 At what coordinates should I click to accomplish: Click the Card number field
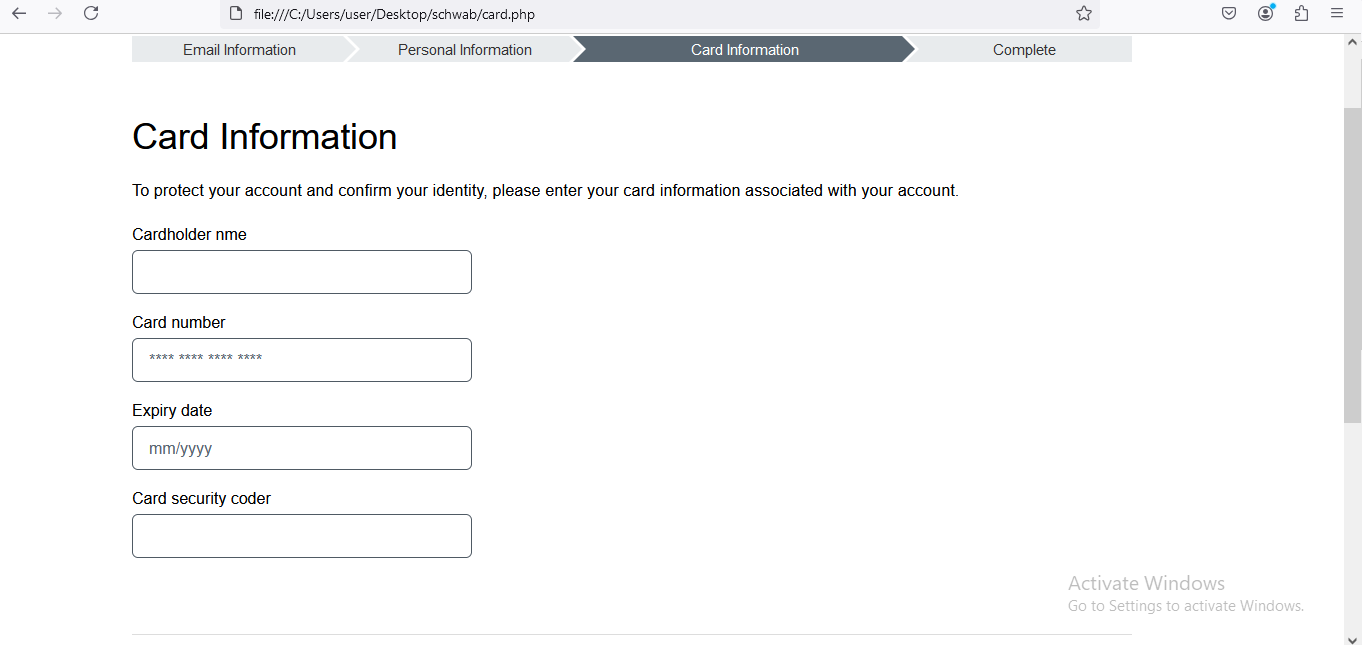point(302,360)
